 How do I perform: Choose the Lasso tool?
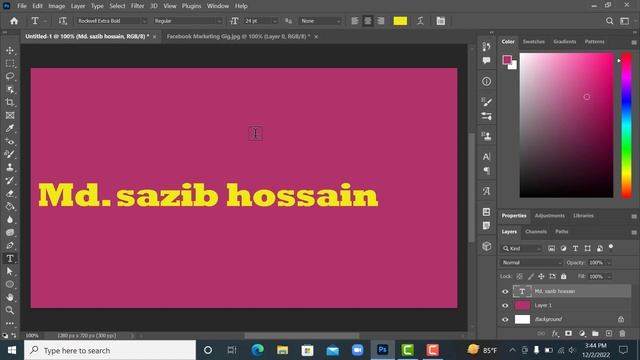10,76
